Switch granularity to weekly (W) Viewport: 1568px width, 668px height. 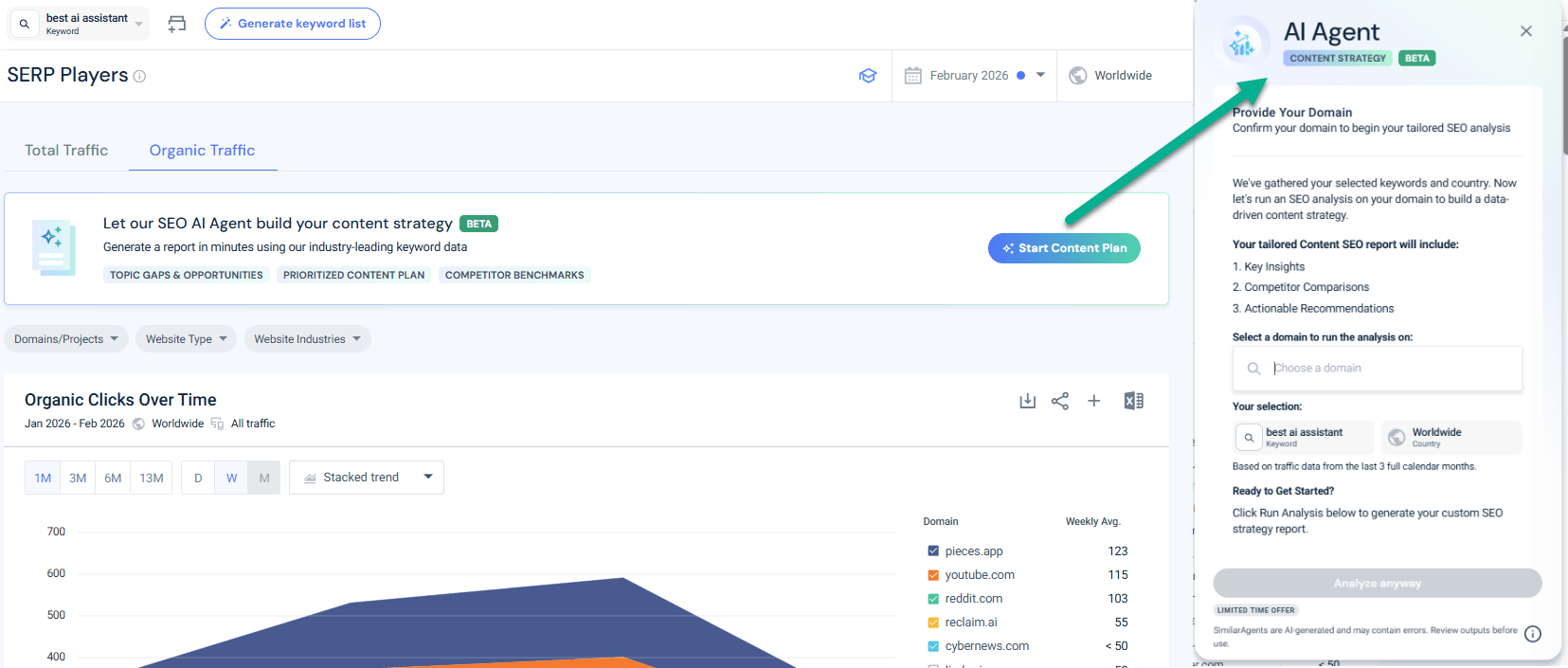(231, 478)
